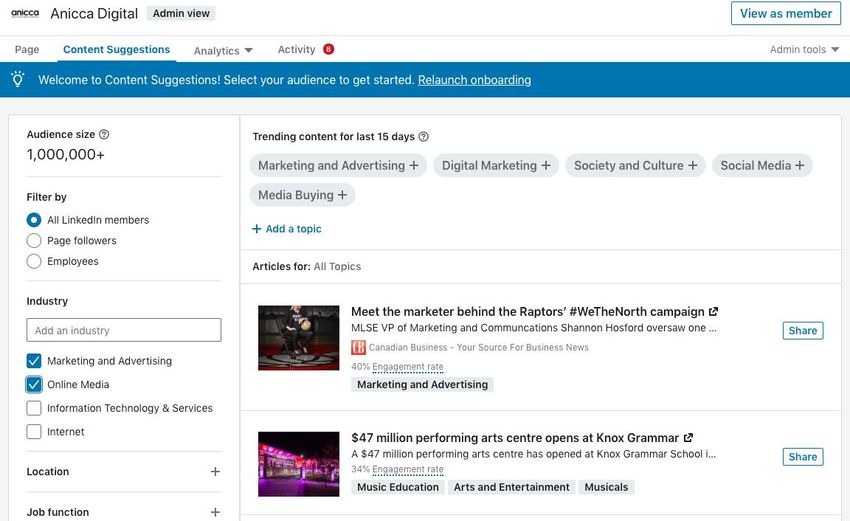Click the external link icon beside Knox Grammar title
Image resolution: width=850 pixels, height=521 pixels.
(x=688, y=438)
